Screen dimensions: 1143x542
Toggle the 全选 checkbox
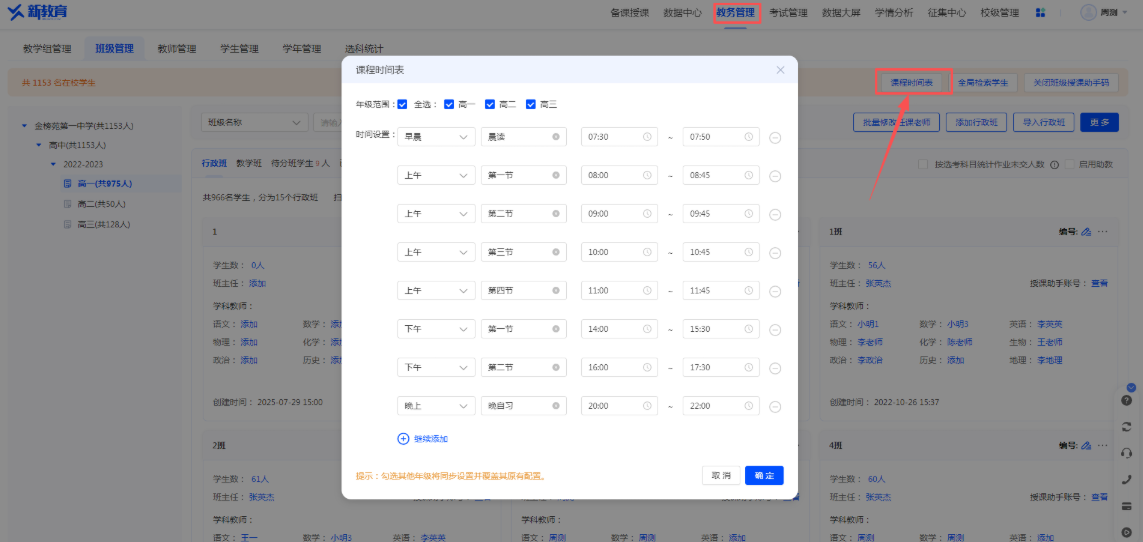402,104
